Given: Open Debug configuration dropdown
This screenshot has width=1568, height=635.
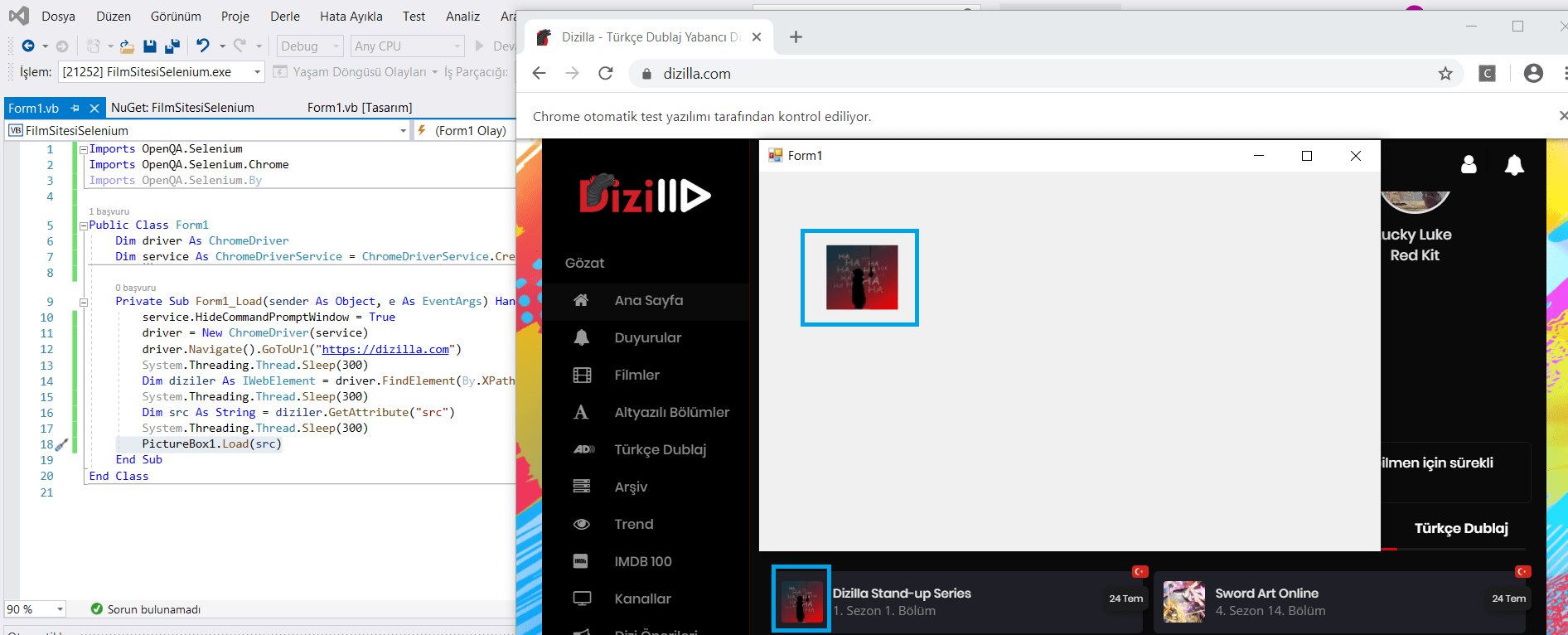Looking at the screenshot, I should tap(310, 46).
